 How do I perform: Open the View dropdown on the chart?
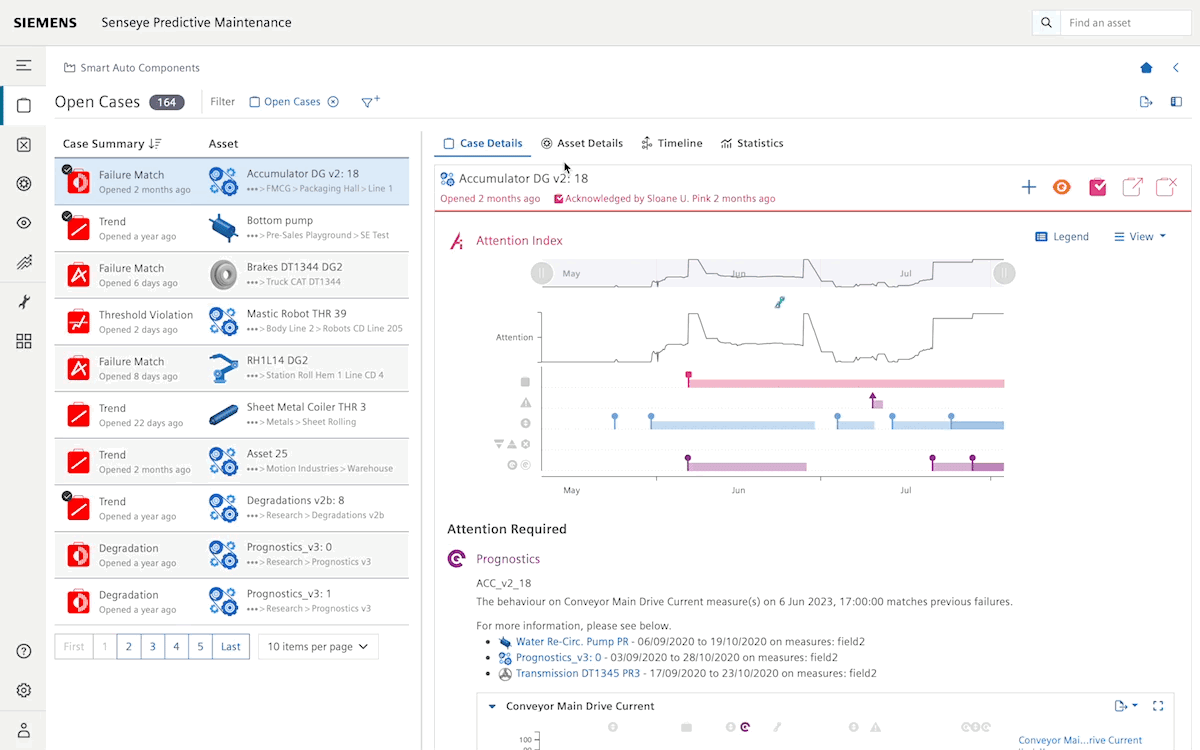tap(1139, 236)
